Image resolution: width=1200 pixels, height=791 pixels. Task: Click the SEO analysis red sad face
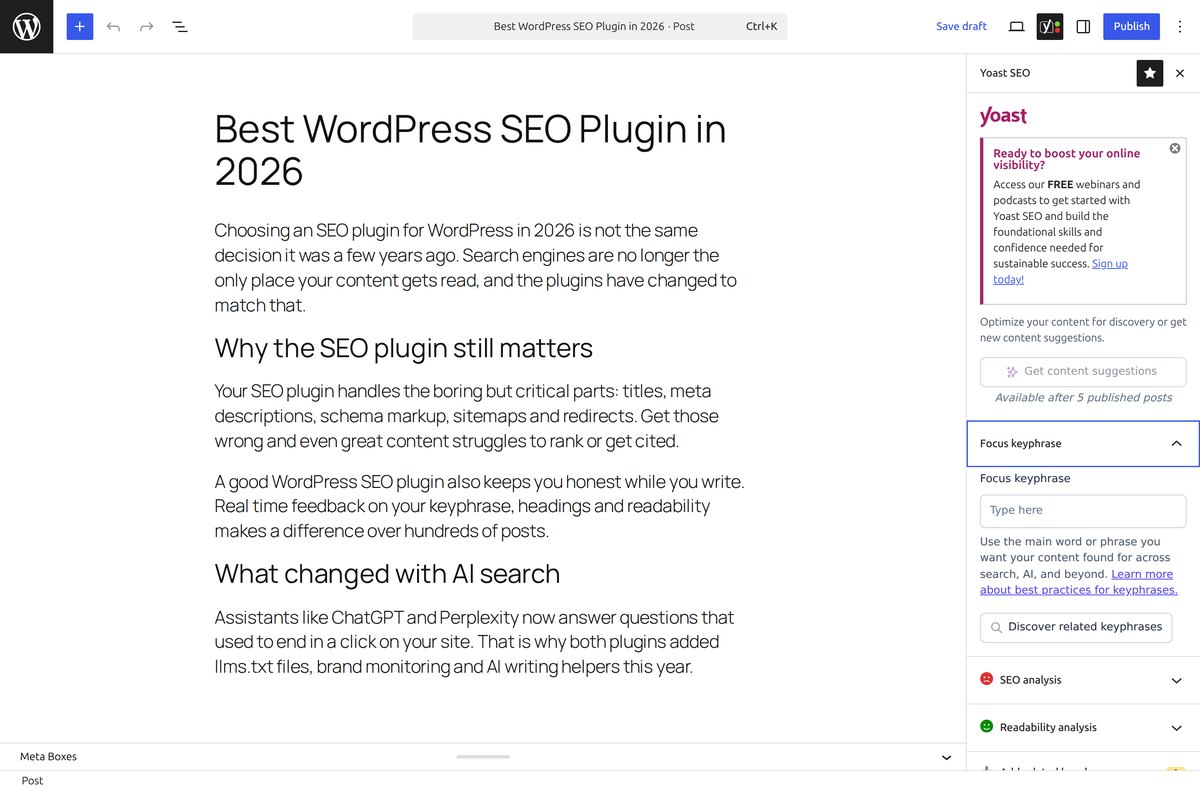986,679
